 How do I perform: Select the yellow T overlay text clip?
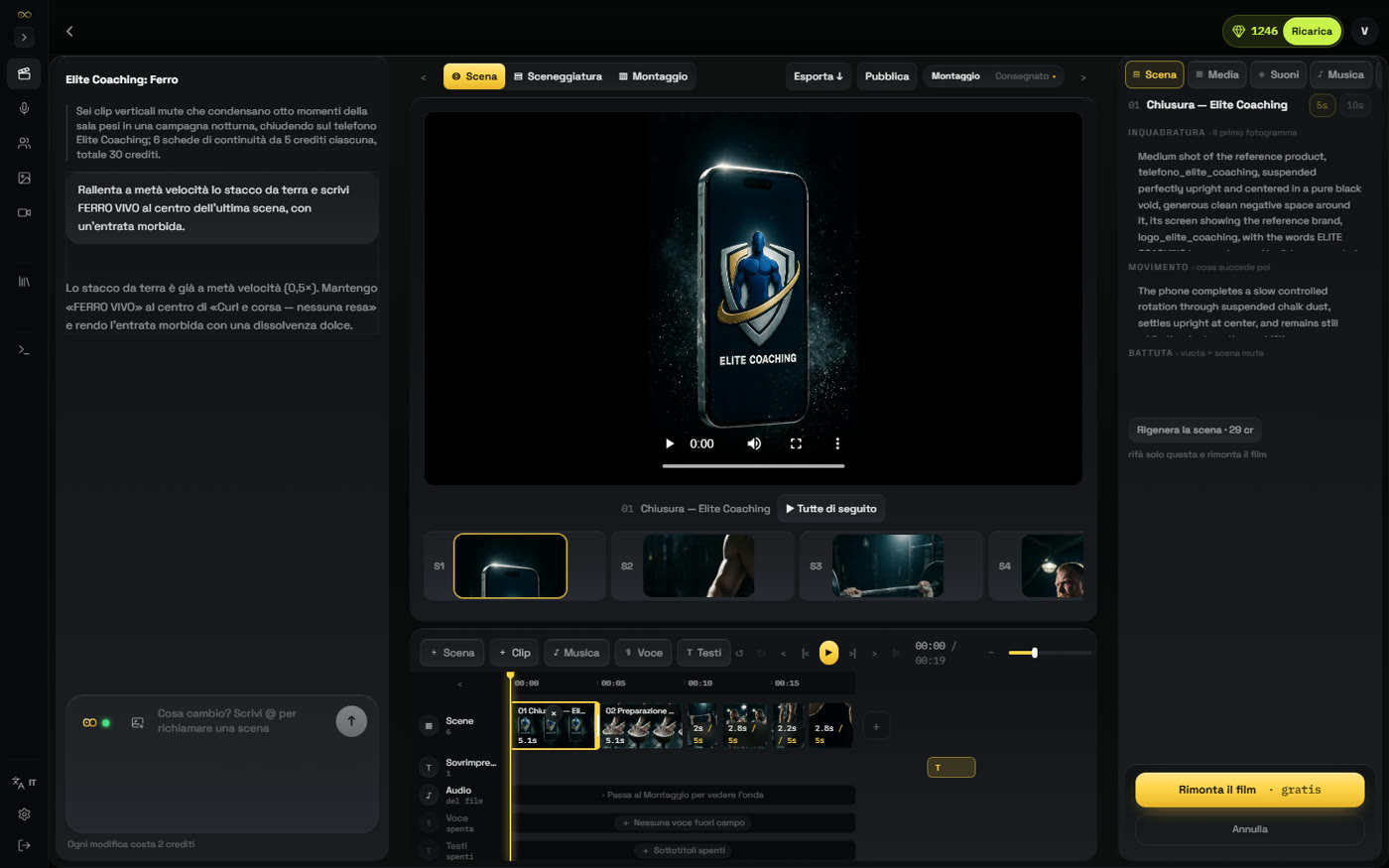click(950, 767)
